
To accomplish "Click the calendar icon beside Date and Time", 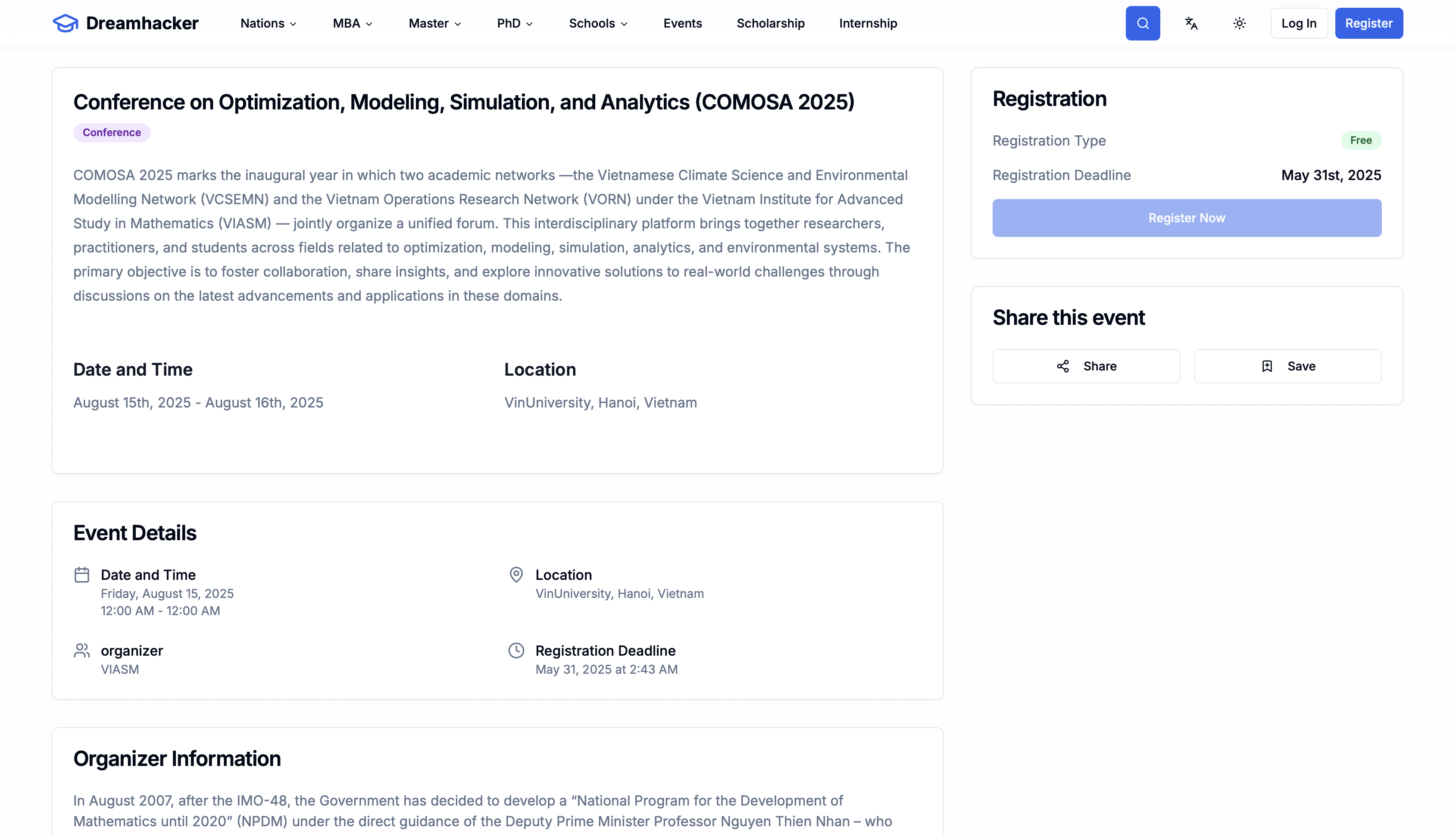I will [x=82, y=575].
